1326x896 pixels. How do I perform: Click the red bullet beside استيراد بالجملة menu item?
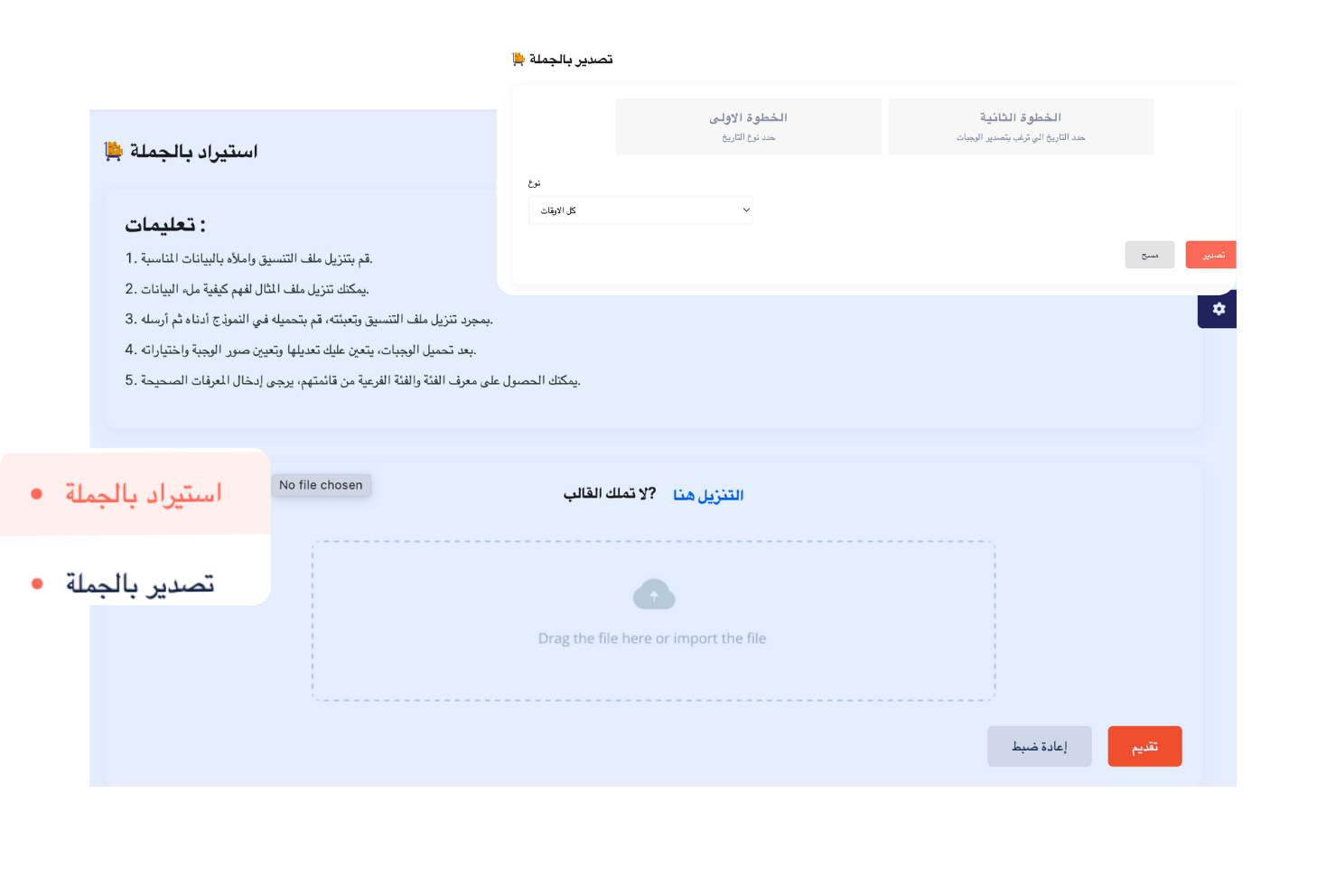tap(37, 493)
